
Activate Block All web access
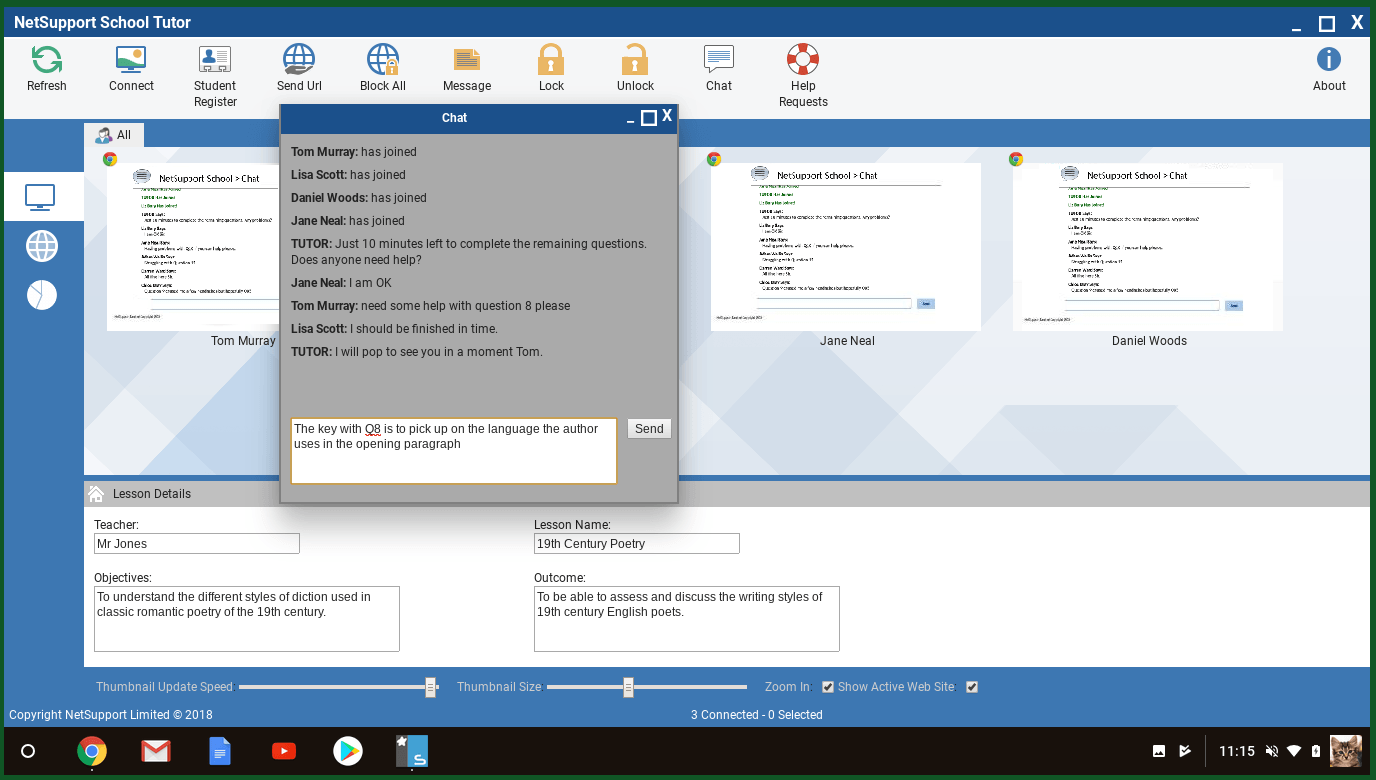[x=383, y=61]
